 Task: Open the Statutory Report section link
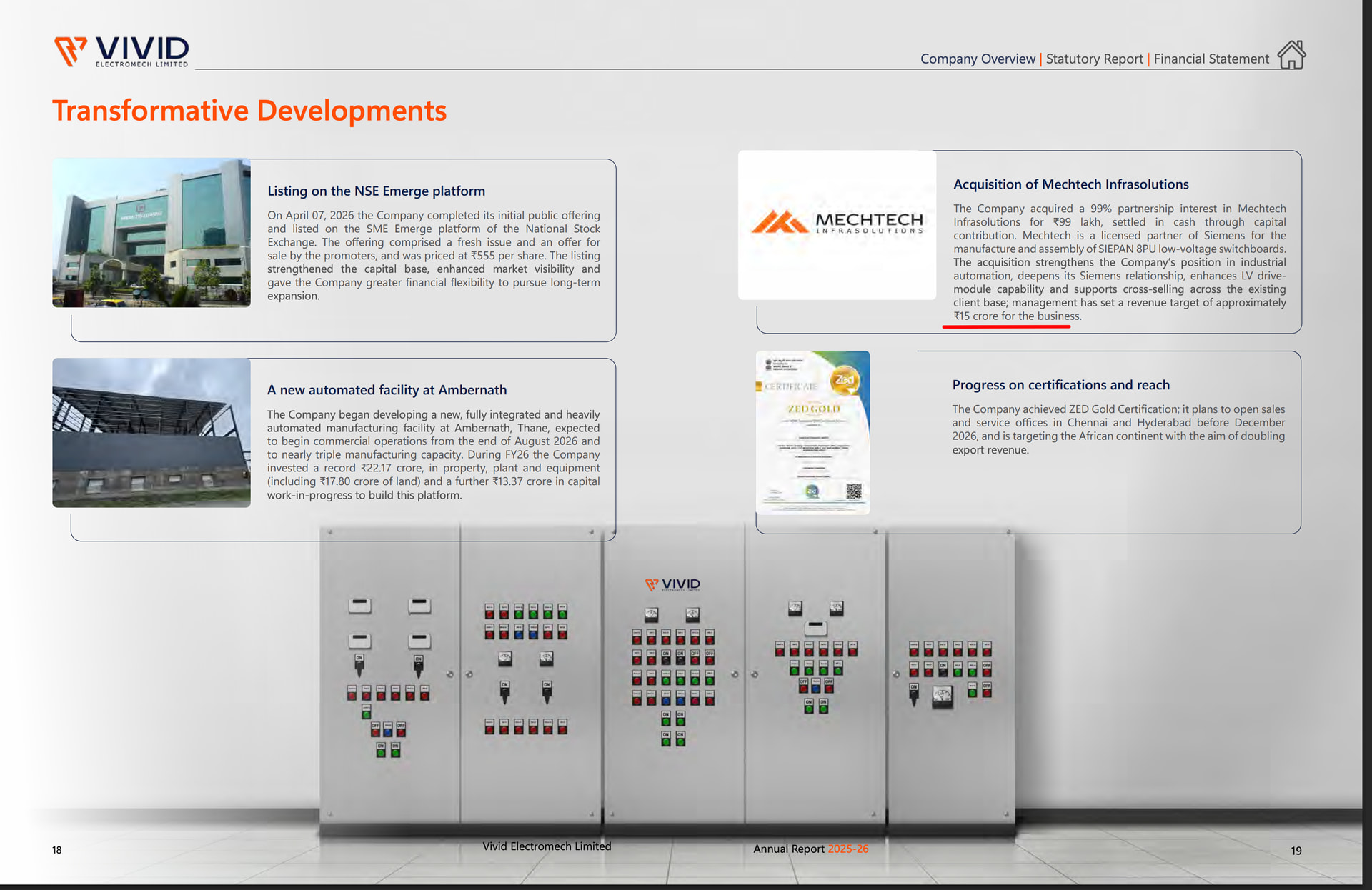(1094, 59)
